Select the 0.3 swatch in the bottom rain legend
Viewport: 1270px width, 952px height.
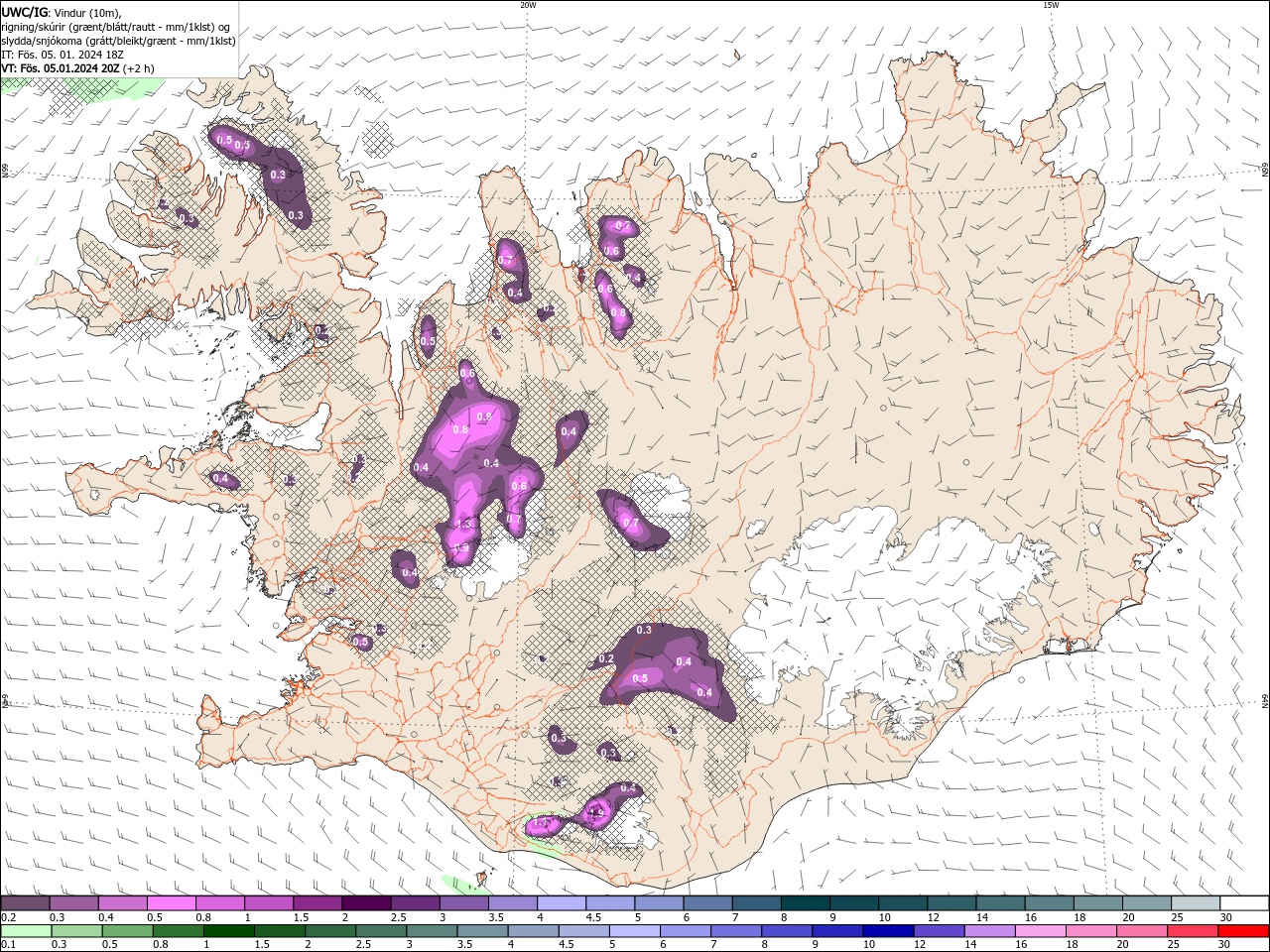pos(77,931)
